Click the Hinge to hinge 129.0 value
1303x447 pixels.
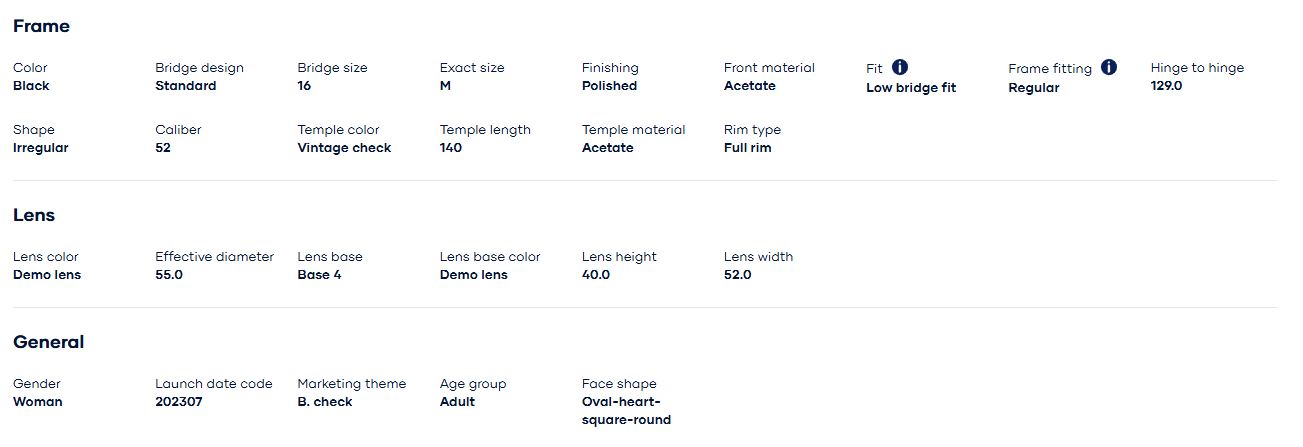1166,86
